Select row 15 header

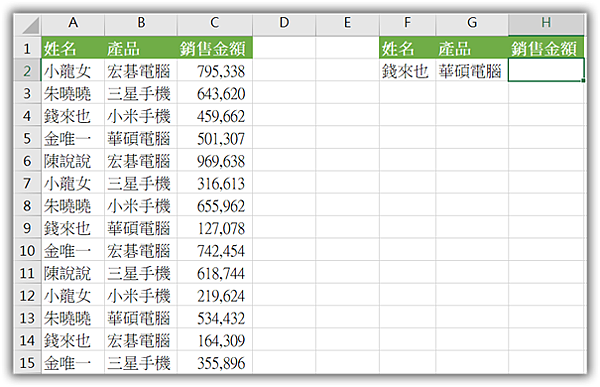click(28, 363)
